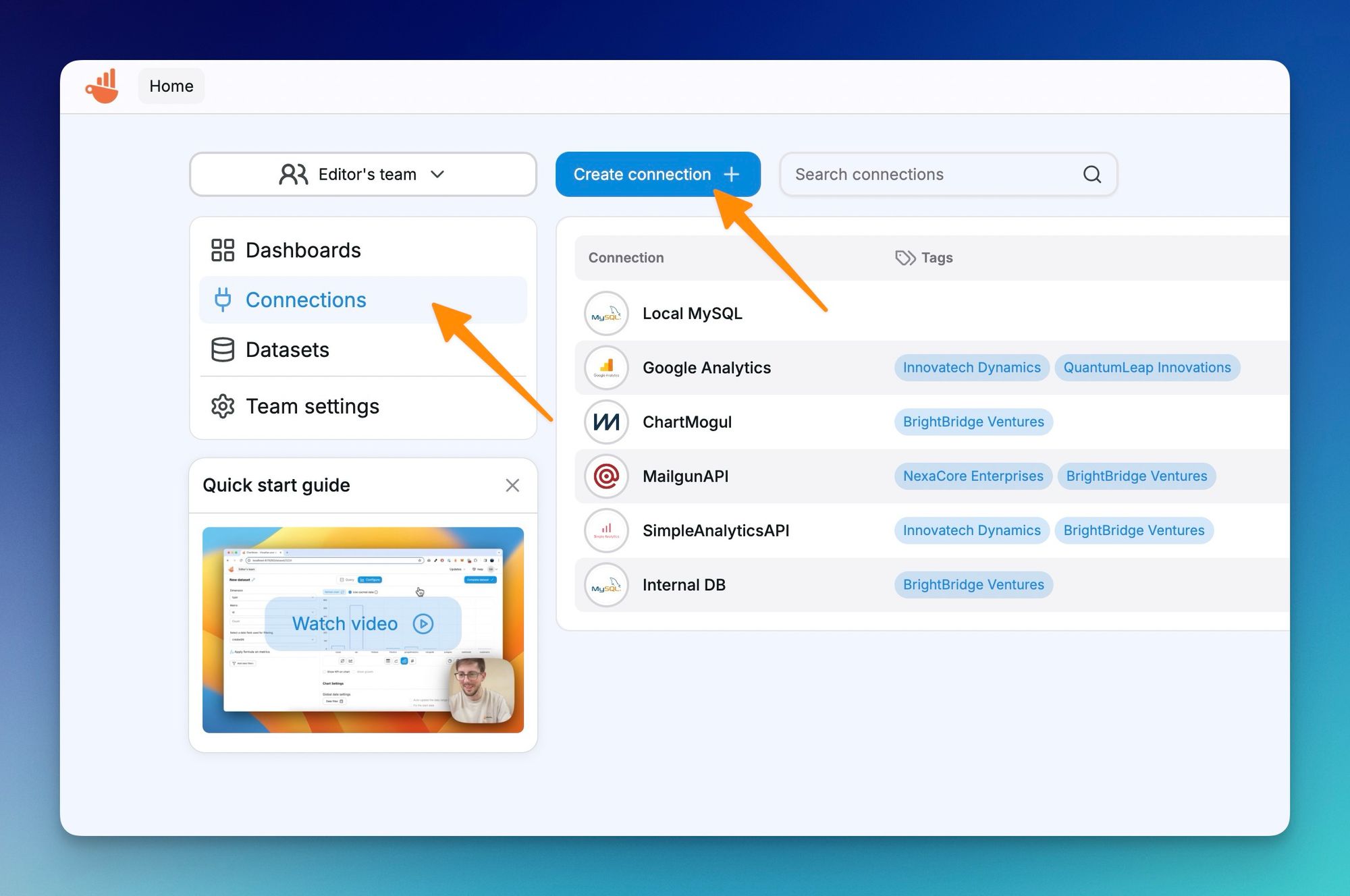
Task: Click the plus icon on Create connection button
Action: [733, 174]
